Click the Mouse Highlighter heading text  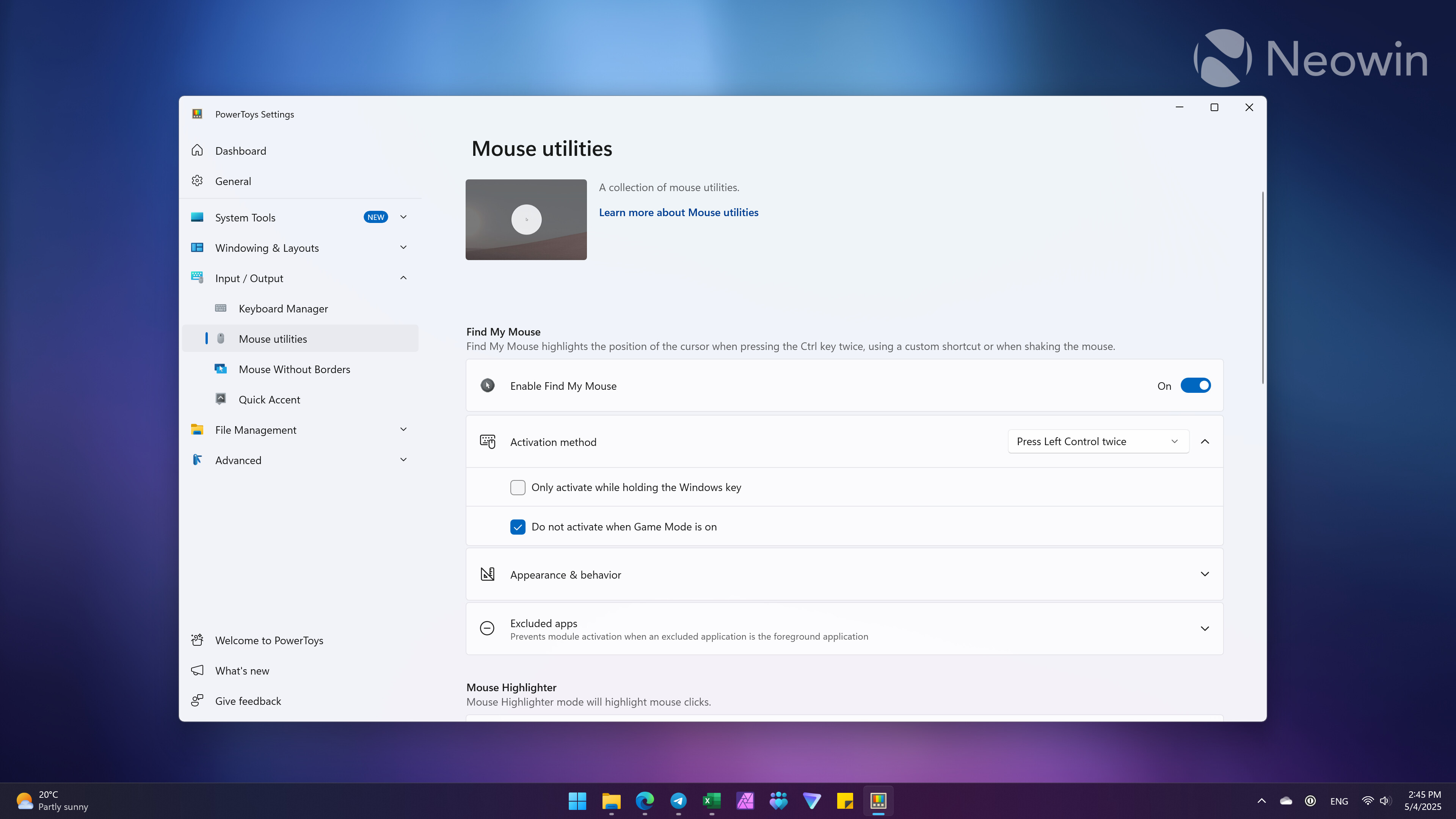coord(511,687)
